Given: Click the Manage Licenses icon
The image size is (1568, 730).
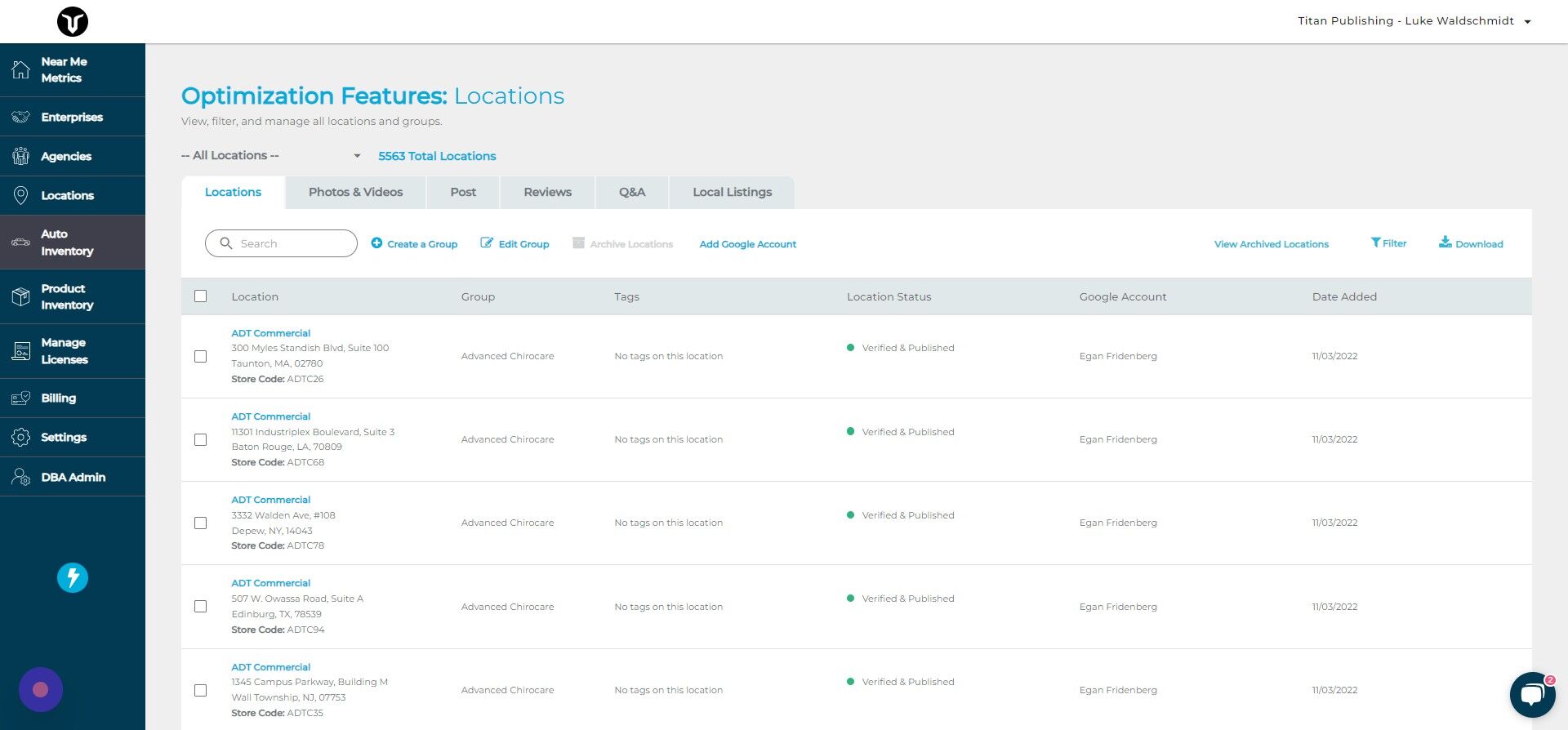Looking at the screenshot, I should pyautogui.click(x=20, y=351).
